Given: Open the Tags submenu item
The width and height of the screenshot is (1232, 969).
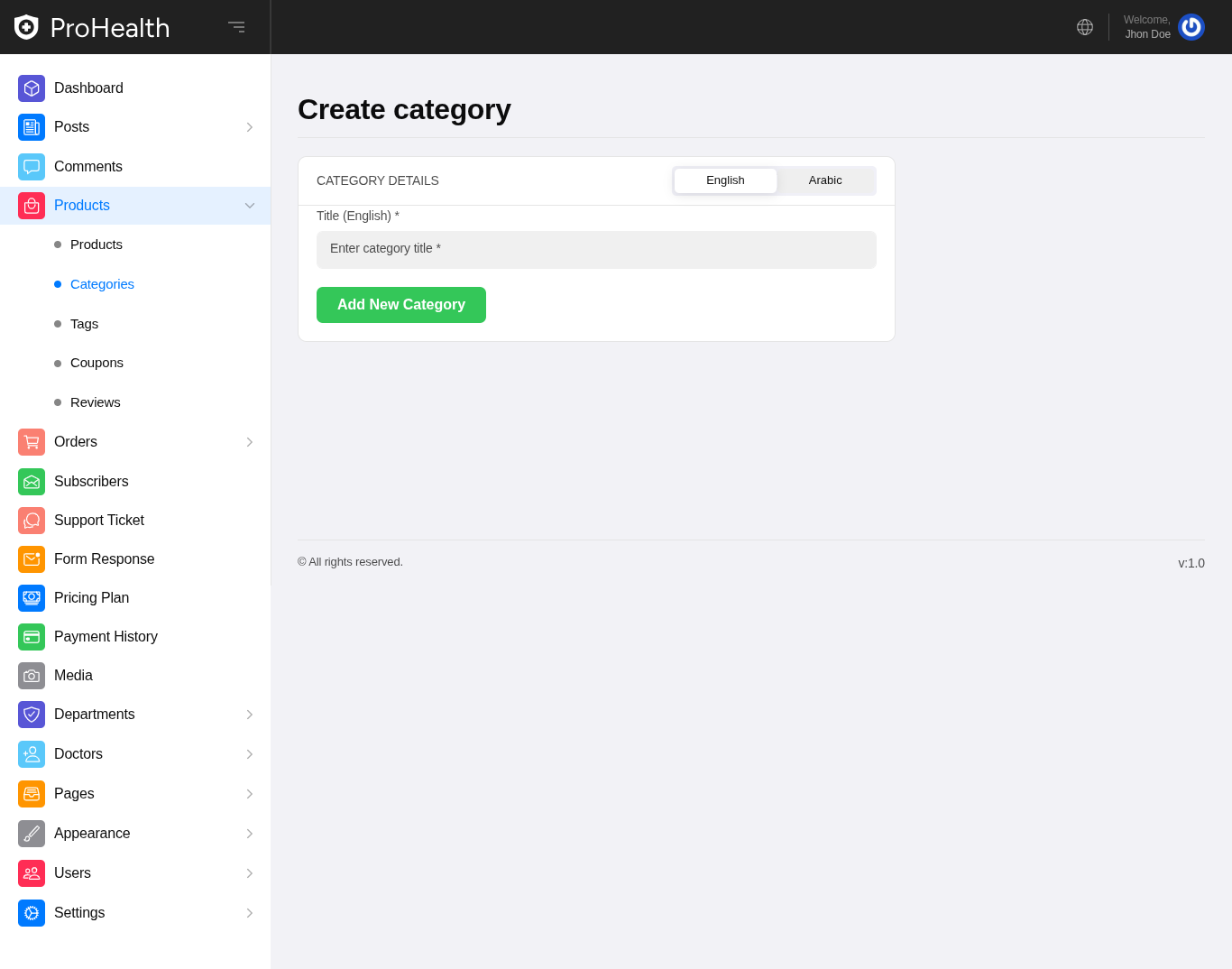Looking at the screenshot, I should [x=84, y=324].
